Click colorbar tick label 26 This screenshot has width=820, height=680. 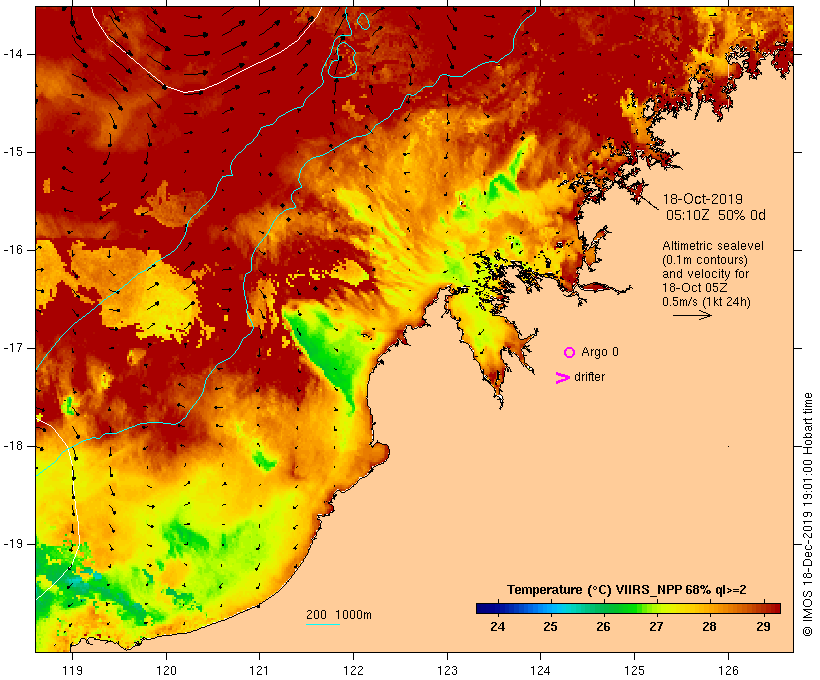coord(603,627)
